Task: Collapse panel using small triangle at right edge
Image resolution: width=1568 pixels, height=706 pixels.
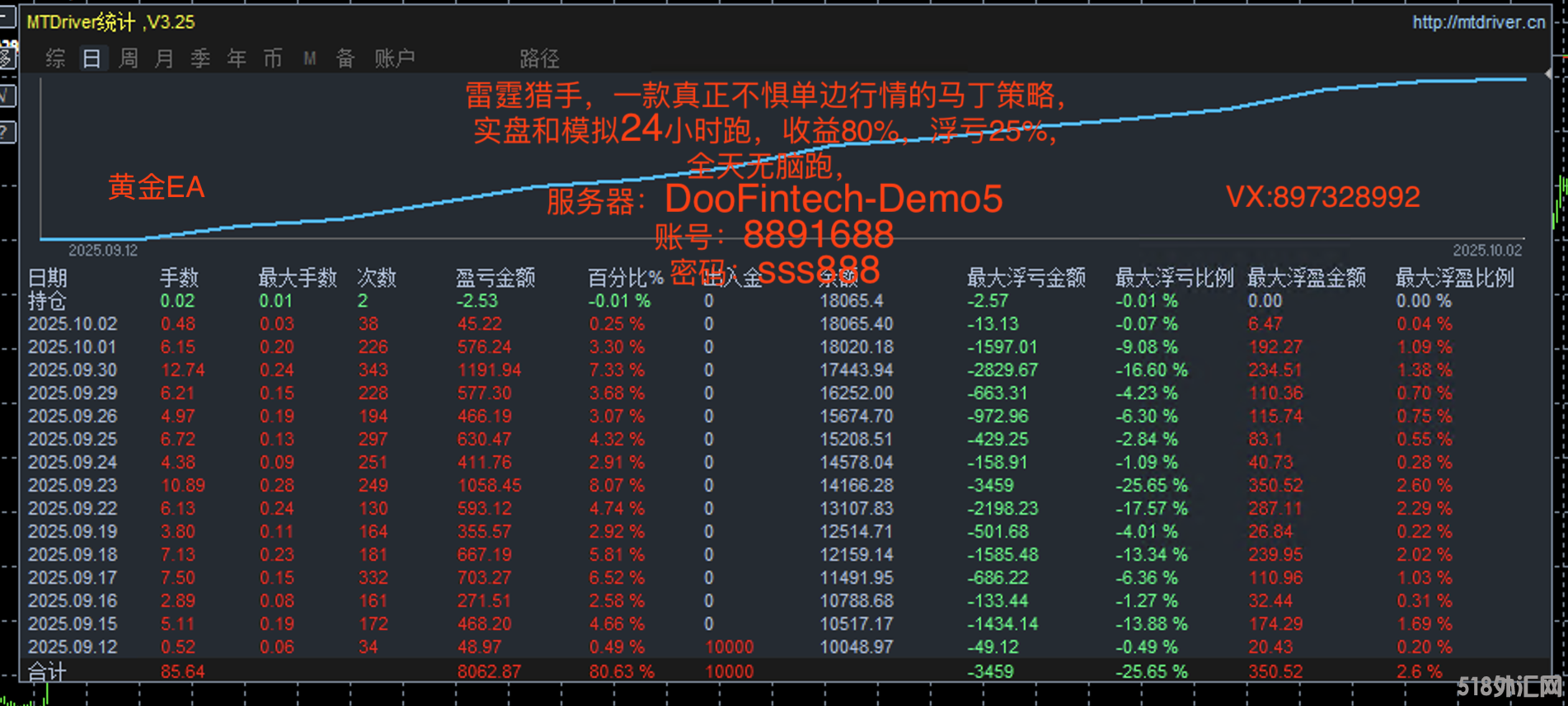Action: coord(1548,74)
